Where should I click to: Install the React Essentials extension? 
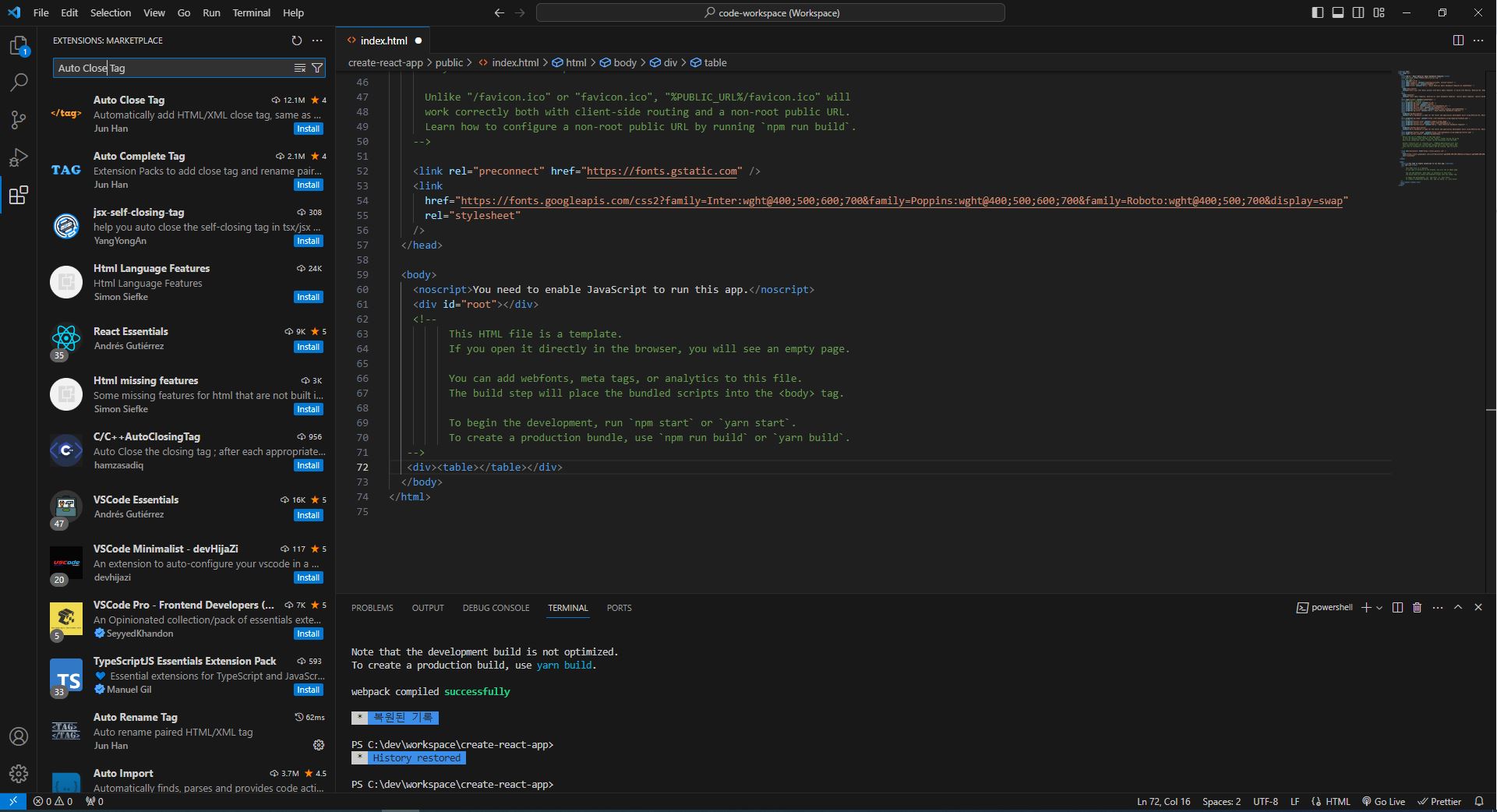pyautogui.click(x=309, y=347)
